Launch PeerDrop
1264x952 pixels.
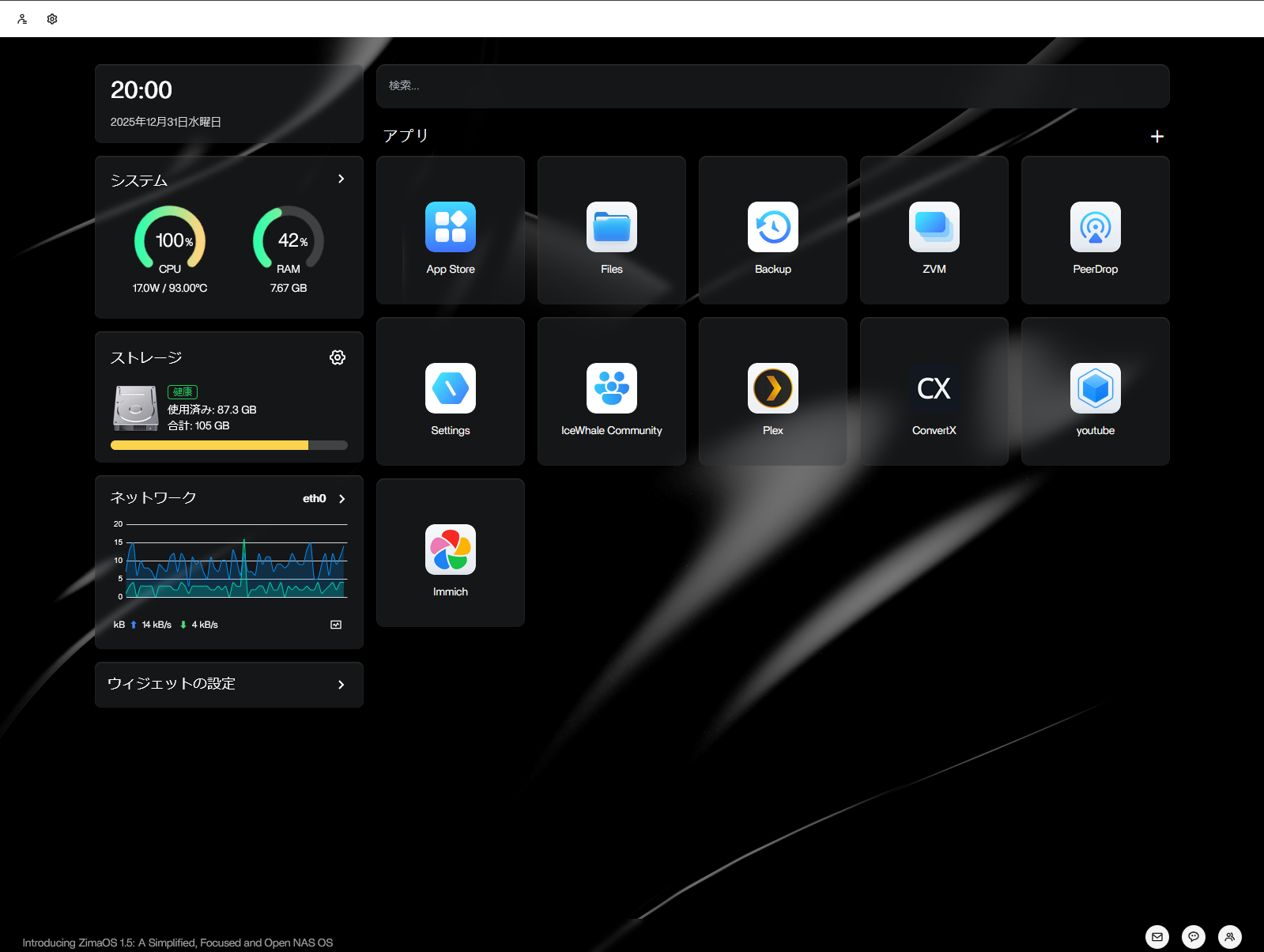click(x=1095, y=228)
